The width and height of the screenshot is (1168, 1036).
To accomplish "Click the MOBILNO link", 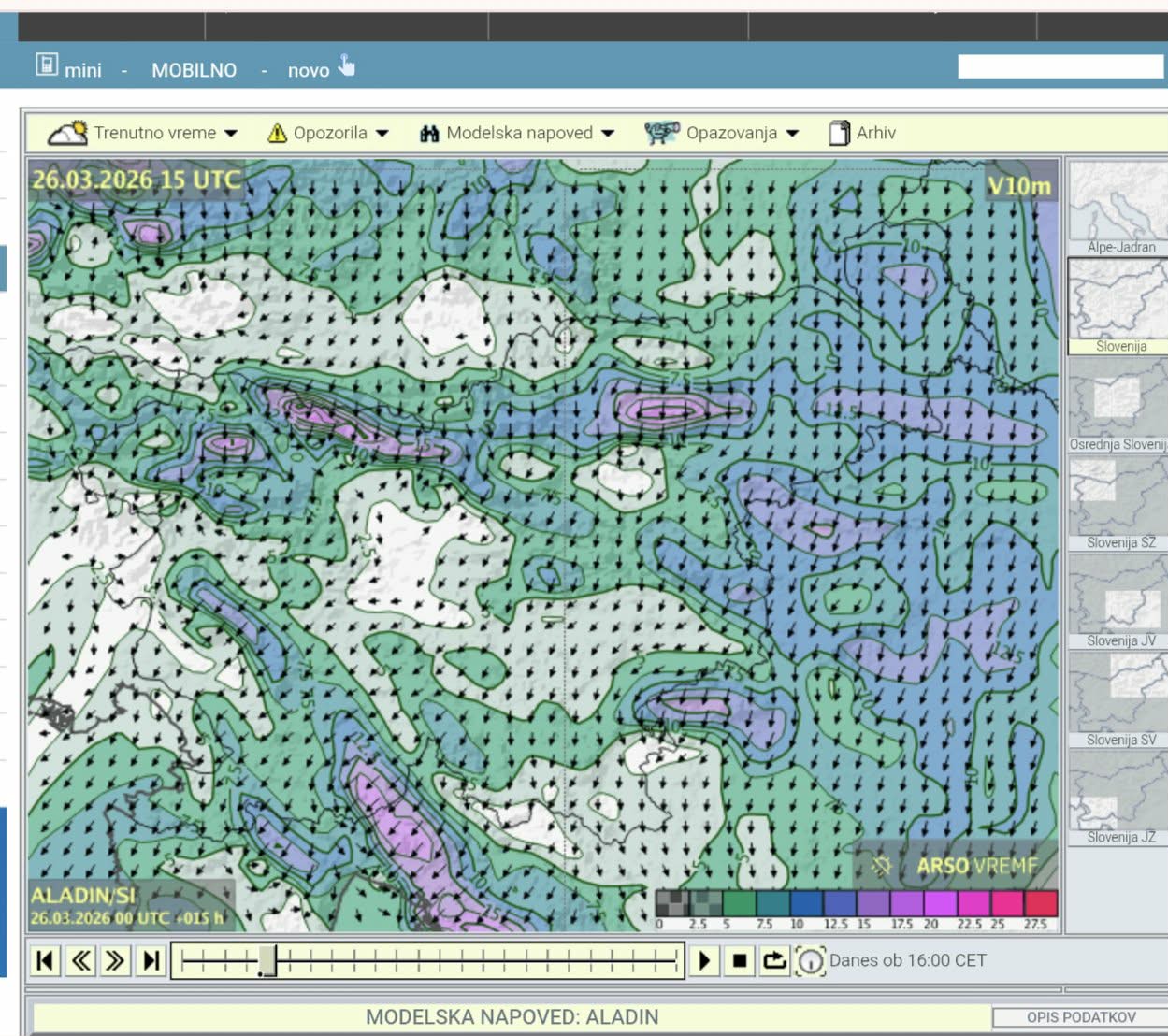I will [194, 70].
